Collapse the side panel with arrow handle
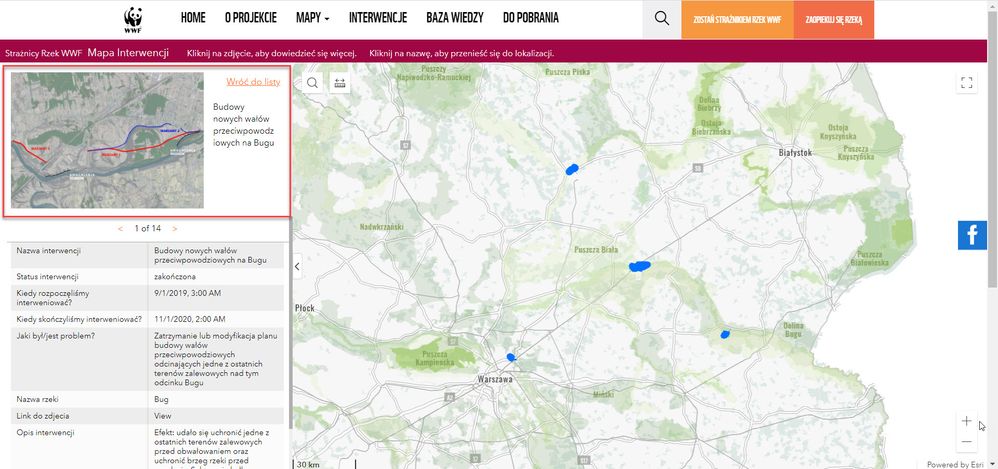Viewport: 998px width, 469px height. pos(297,267)
